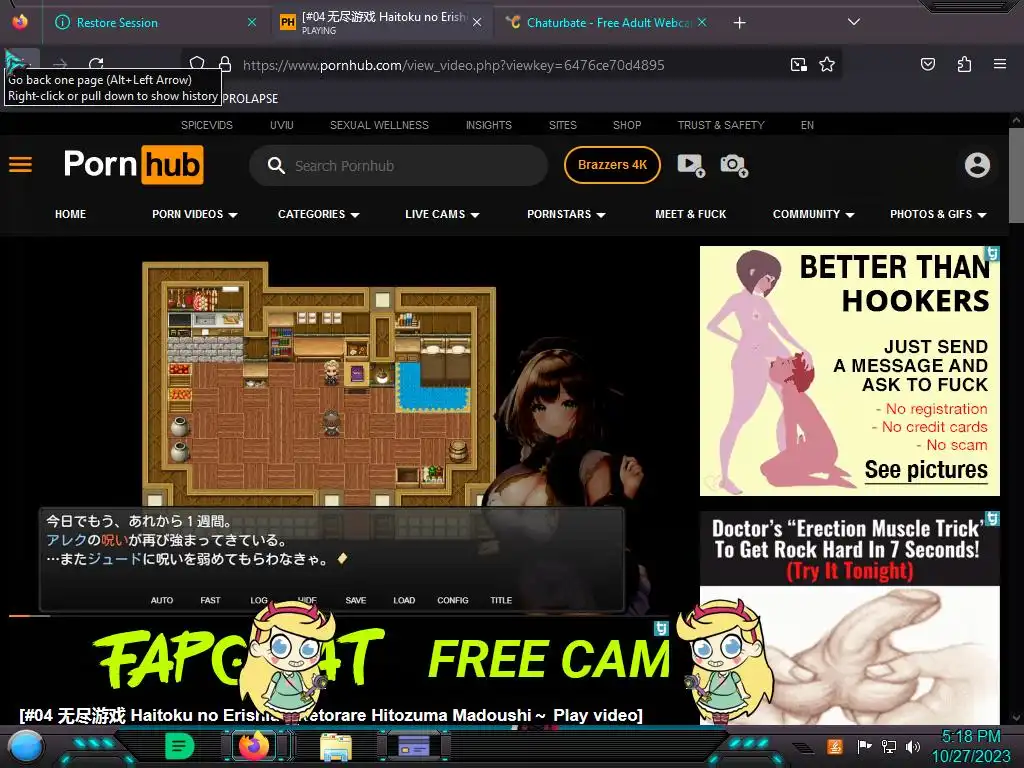1024x768 pixels.
Task: Close the currently playing #04 video tab
Action: point(477,22)
